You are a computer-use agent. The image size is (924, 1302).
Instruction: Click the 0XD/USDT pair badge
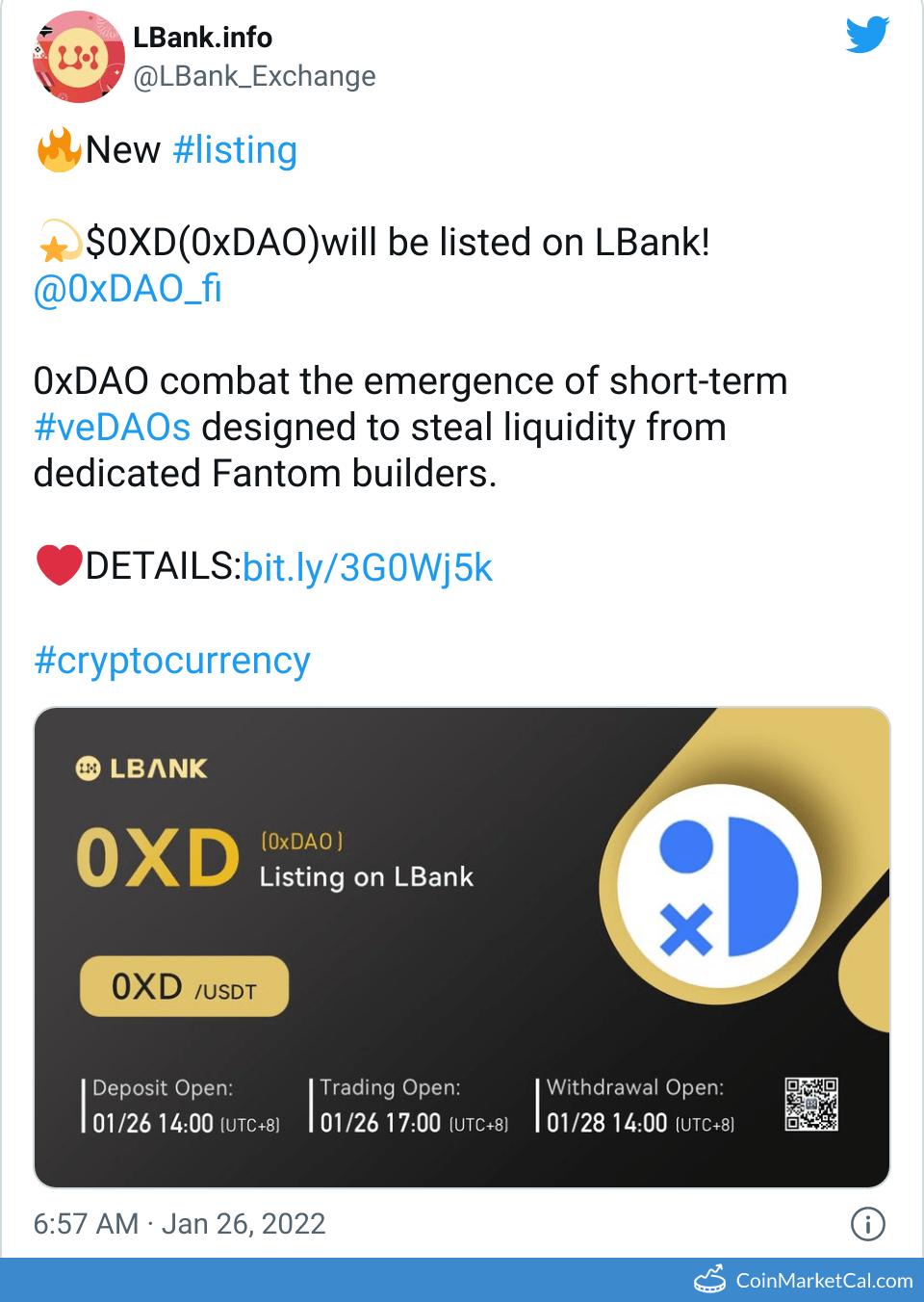pos(184,986)
